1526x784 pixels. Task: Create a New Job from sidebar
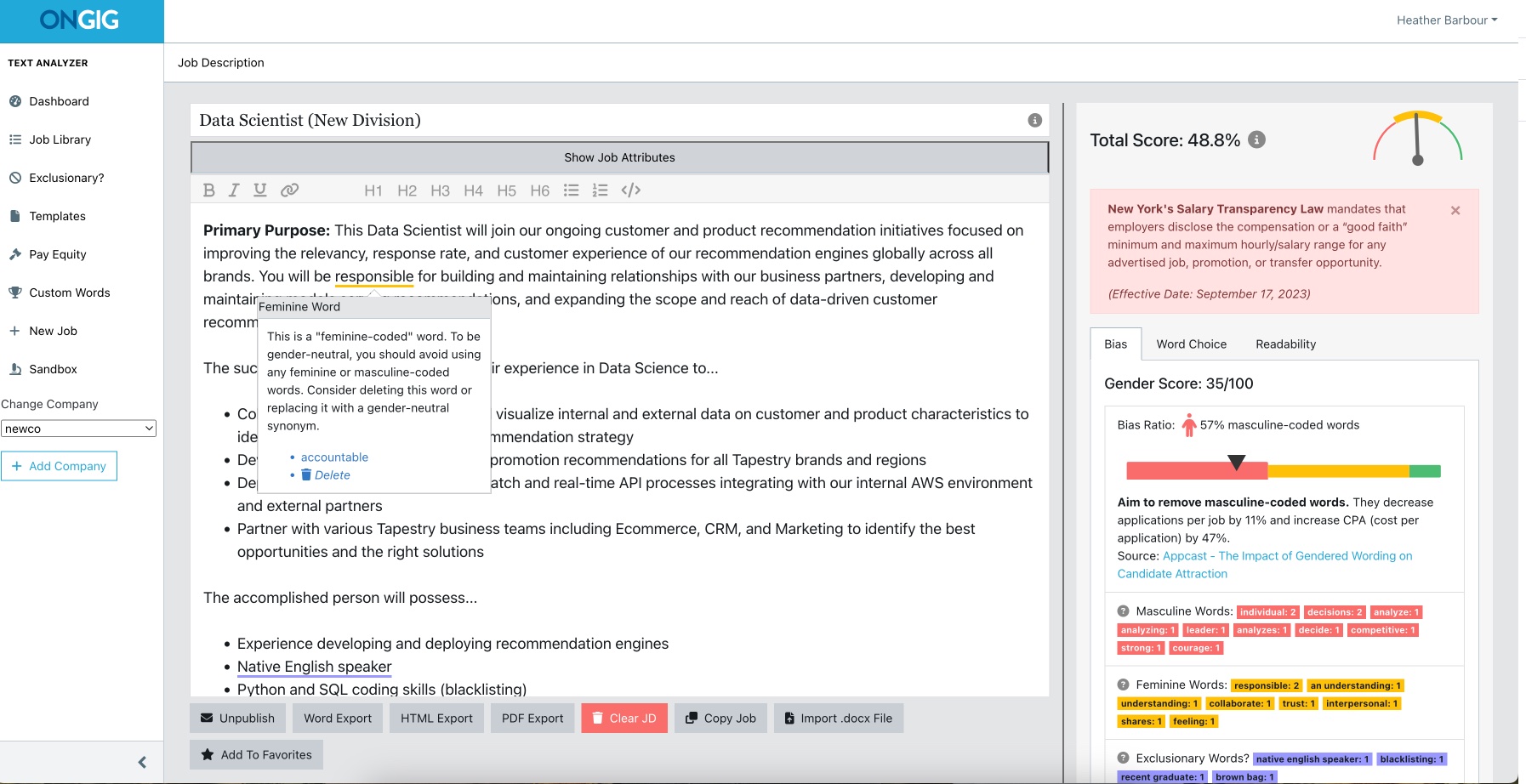(53, 331)
